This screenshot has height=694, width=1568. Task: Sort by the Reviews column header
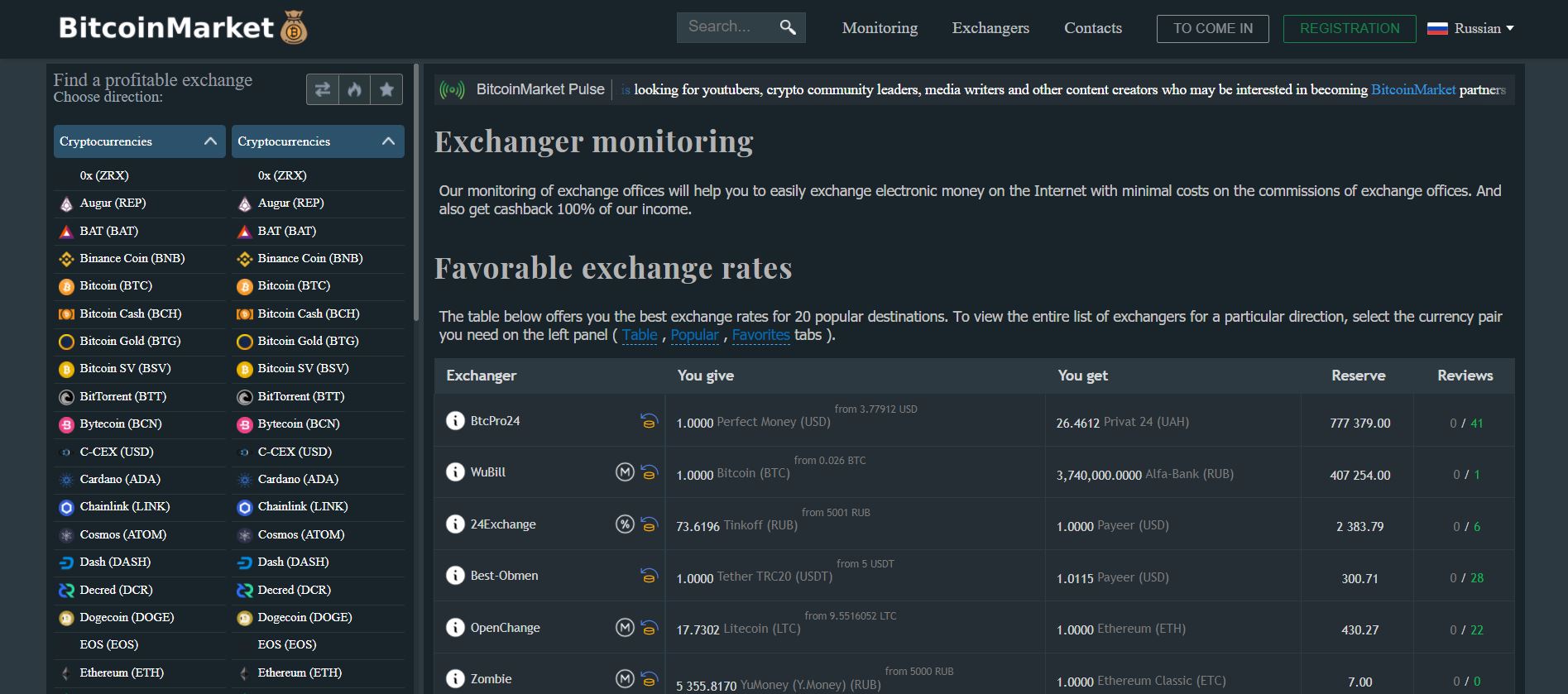1465,376
